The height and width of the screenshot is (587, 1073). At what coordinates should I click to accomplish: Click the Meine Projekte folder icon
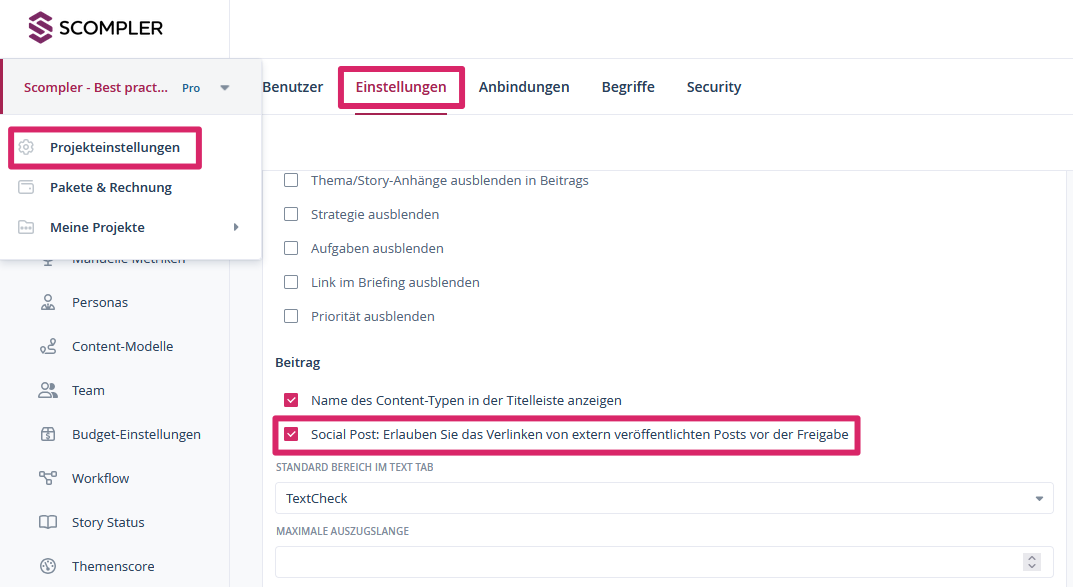27,227
